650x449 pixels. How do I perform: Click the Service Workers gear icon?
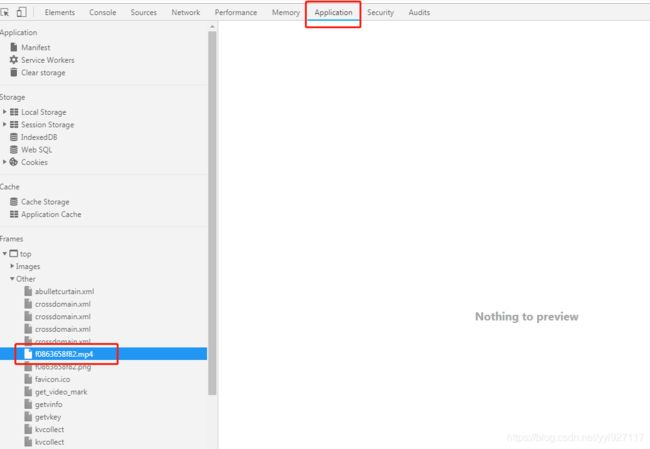14,60
